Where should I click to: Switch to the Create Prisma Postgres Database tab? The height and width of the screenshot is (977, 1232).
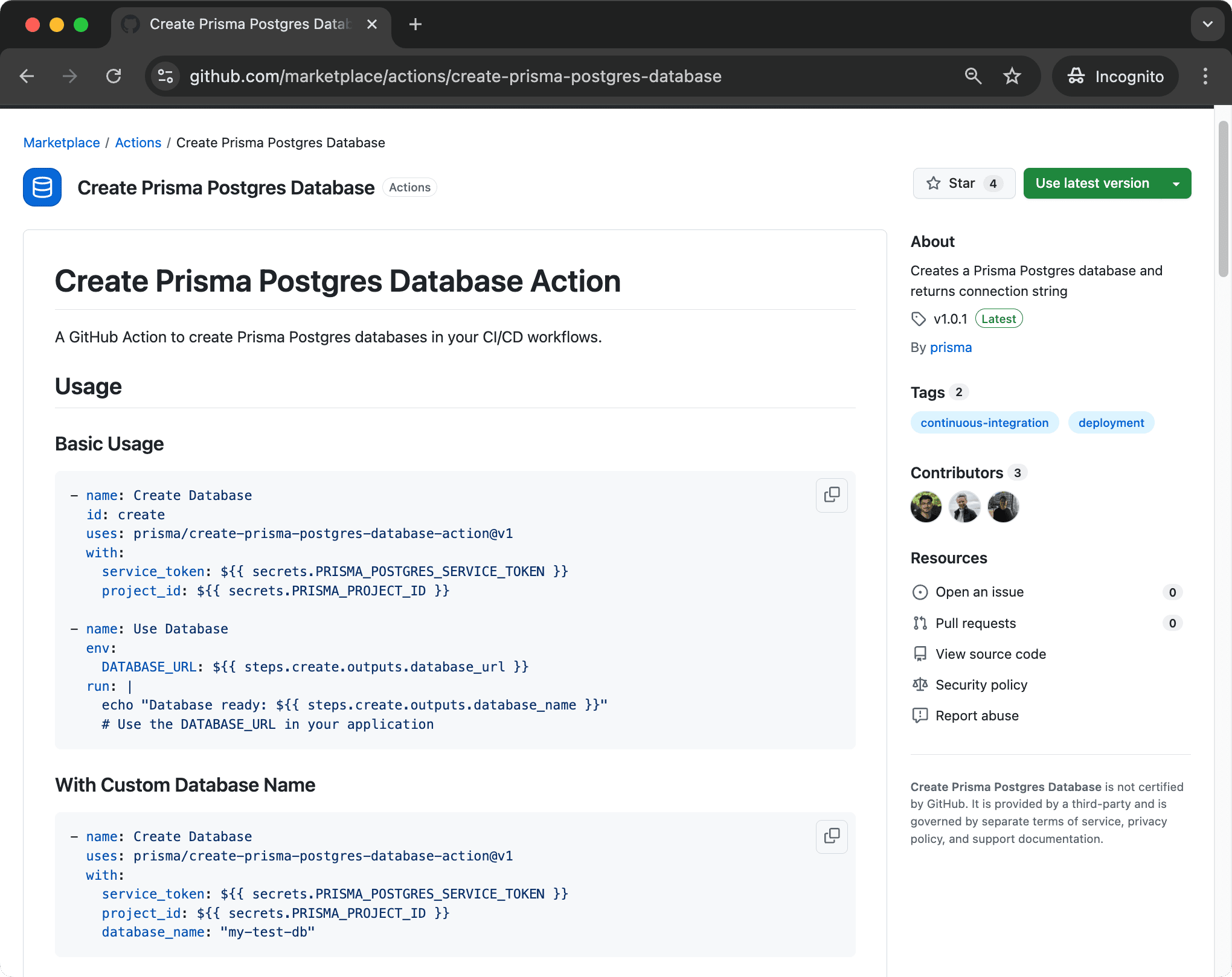tap(242, 24)
